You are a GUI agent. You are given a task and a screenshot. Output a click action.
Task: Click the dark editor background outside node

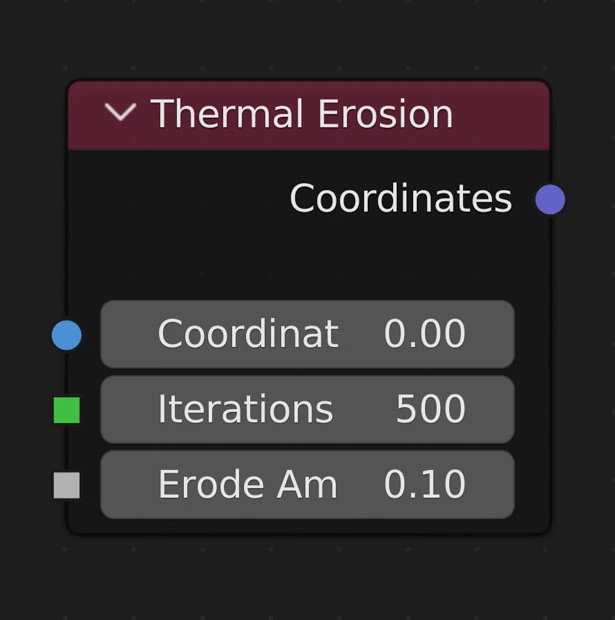click(300, 580)
